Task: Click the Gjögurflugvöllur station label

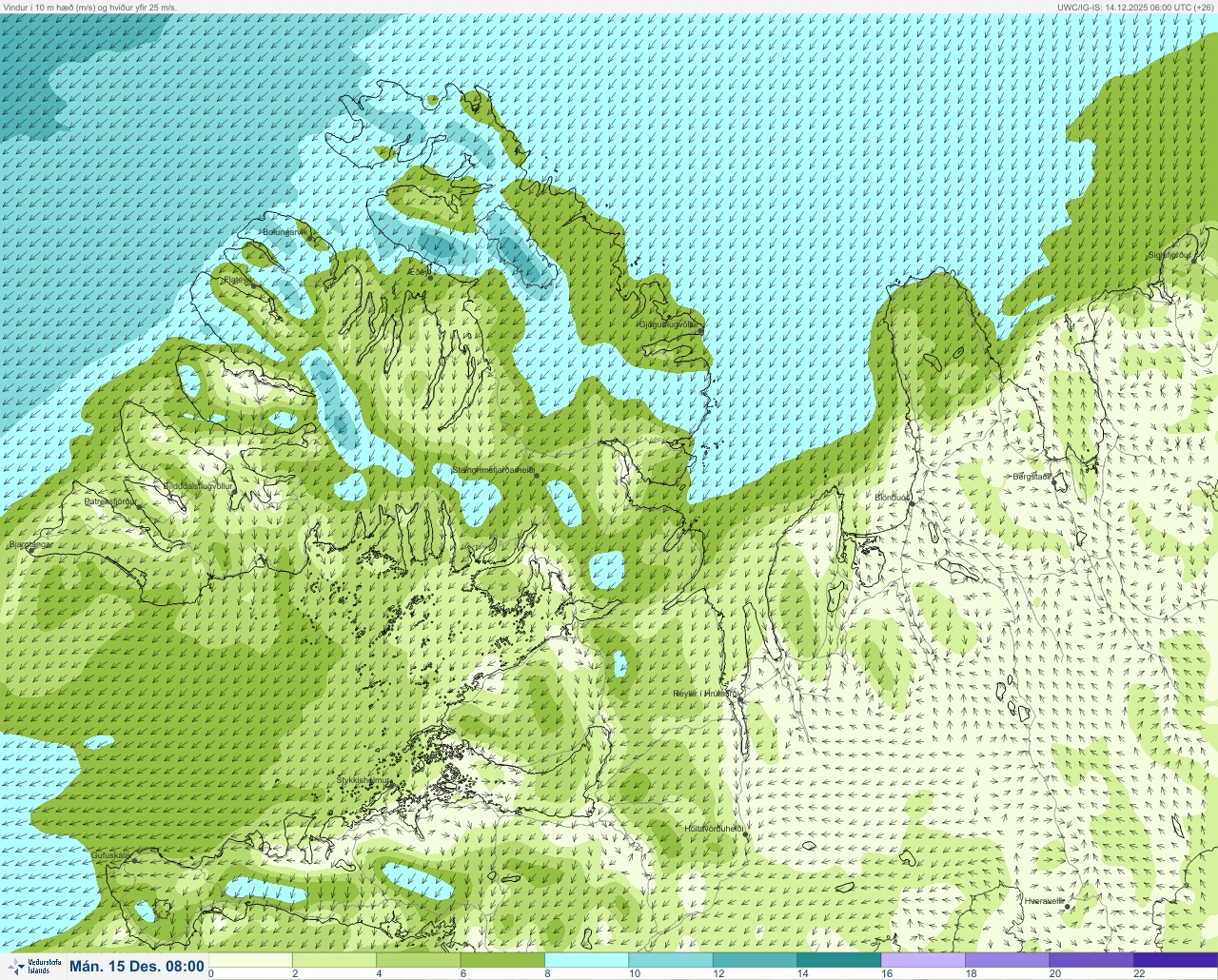Action: [x=670, y=325]
